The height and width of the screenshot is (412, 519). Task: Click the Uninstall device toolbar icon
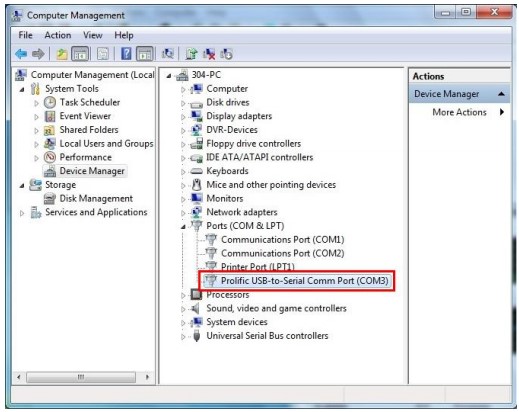(x=209, y=54)
